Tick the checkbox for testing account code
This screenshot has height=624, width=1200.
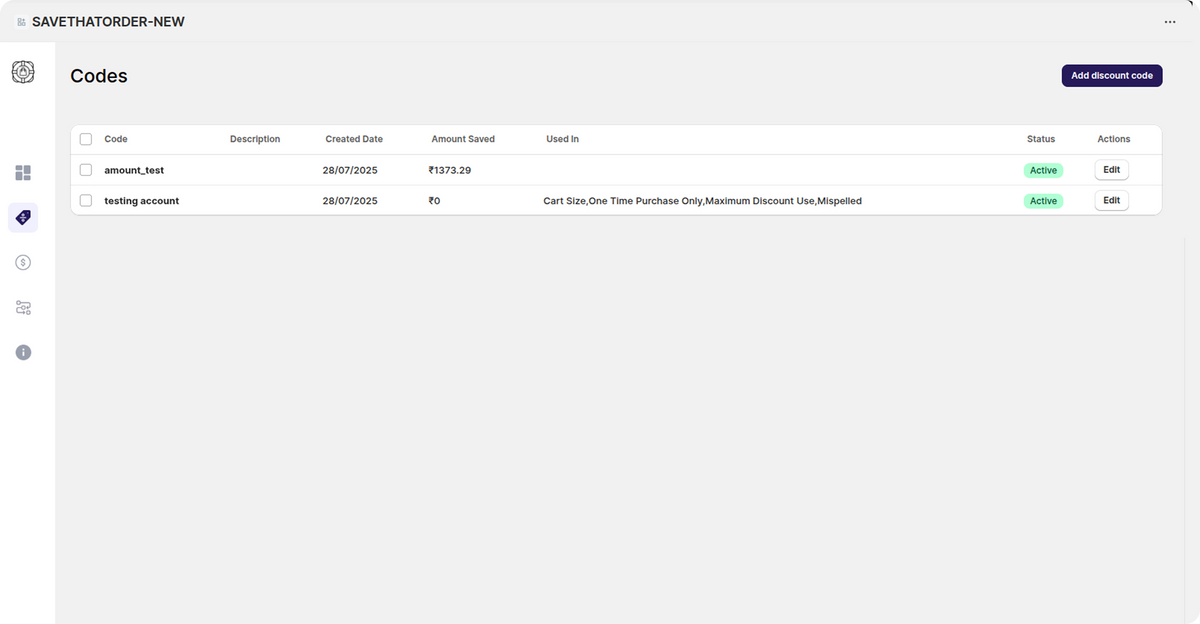86,201
